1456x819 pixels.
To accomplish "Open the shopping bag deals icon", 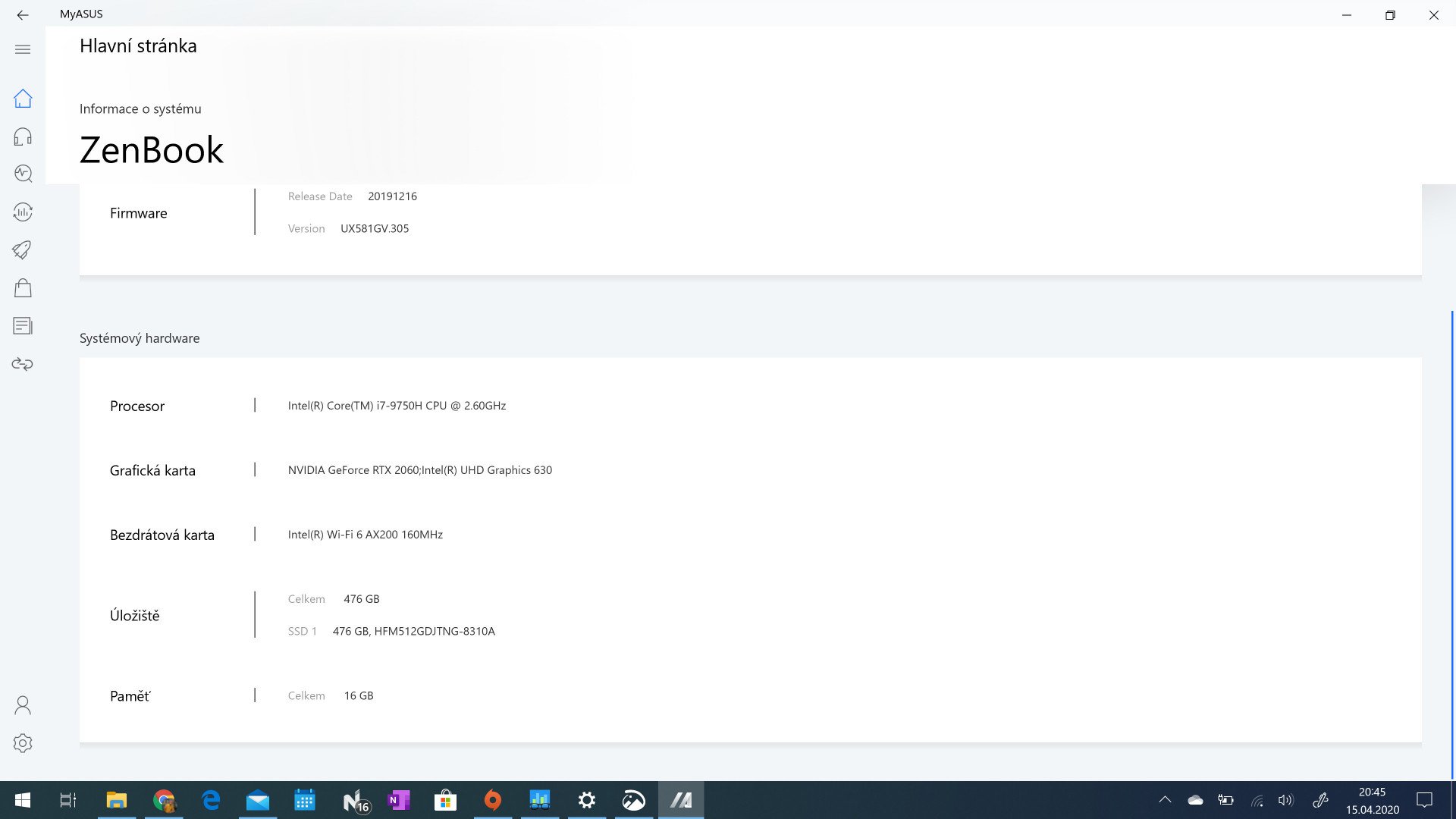I will tap(23, 288).
